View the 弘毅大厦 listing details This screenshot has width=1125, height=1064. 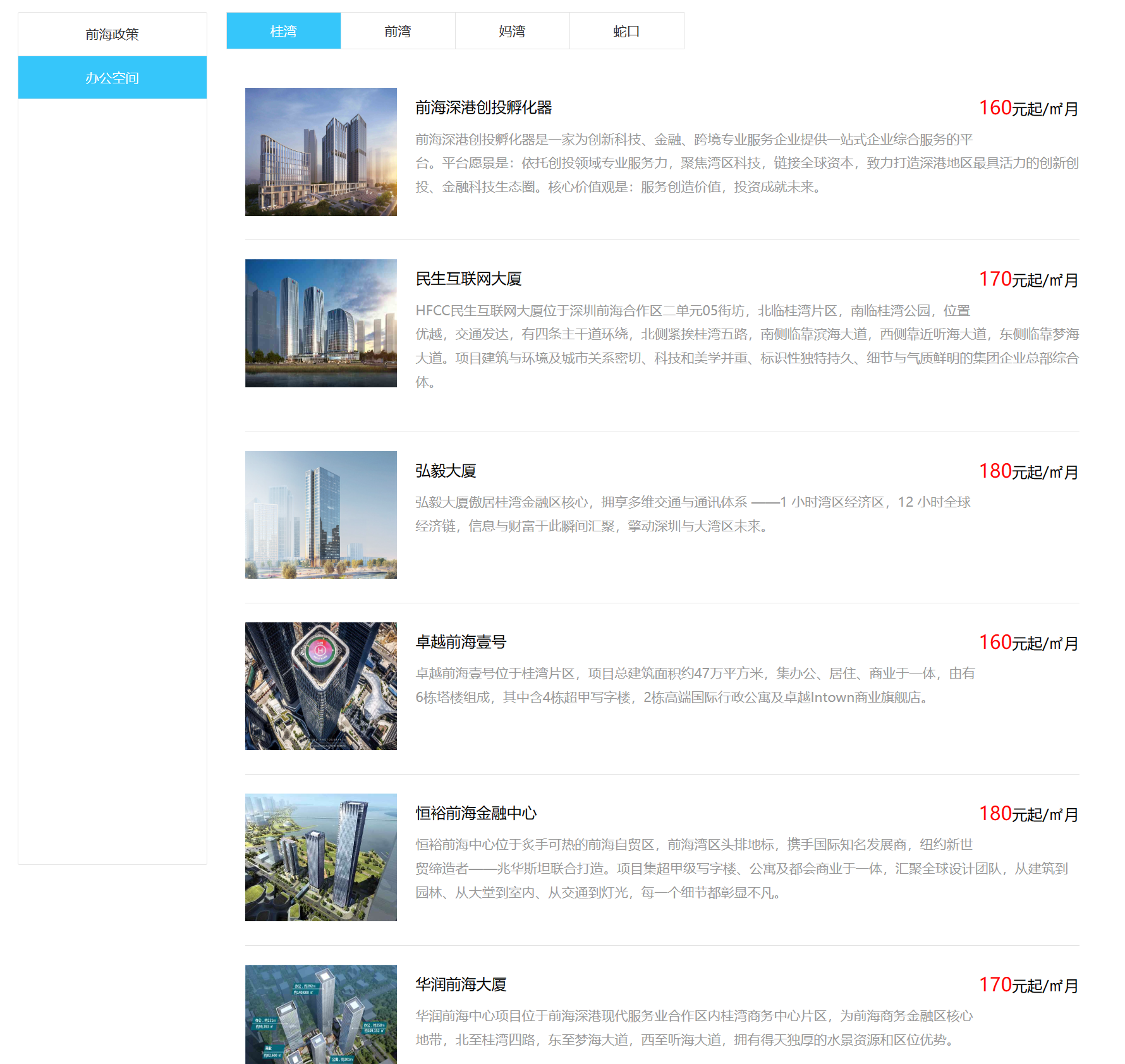point(446,471)
